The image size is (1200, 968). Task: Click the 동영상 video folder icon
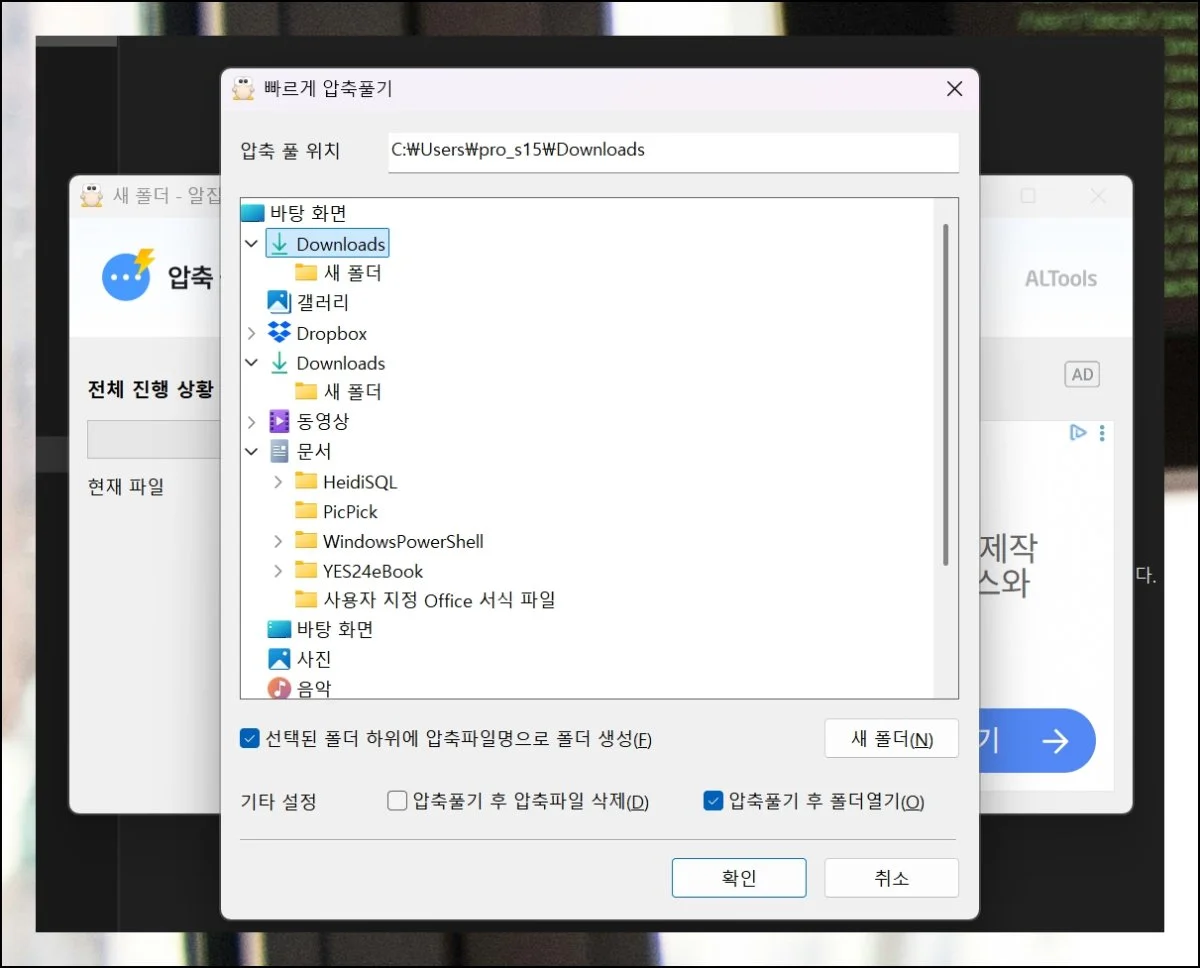(x=279, y=422)
